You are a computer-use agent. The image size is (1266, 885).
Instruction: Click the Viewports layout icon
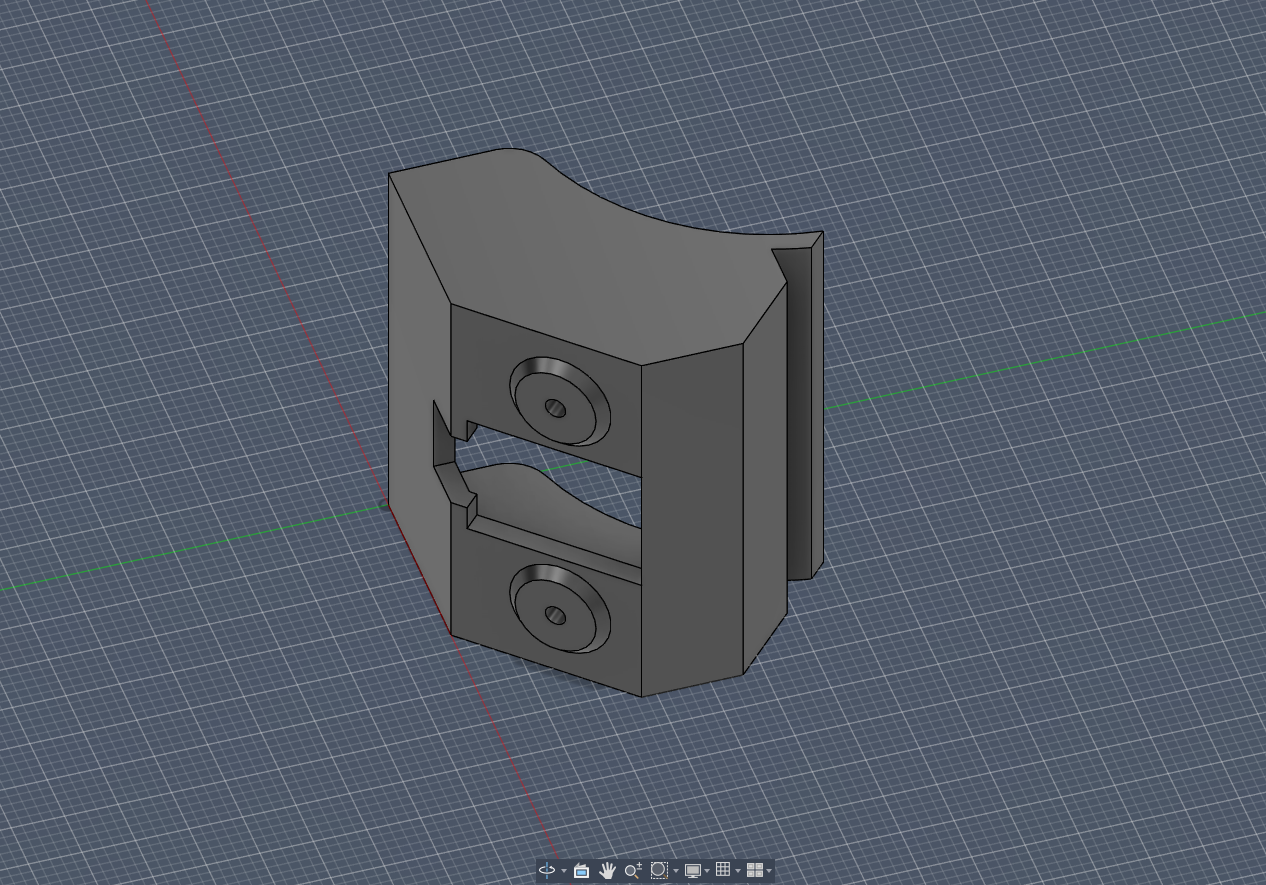[755, 870]
